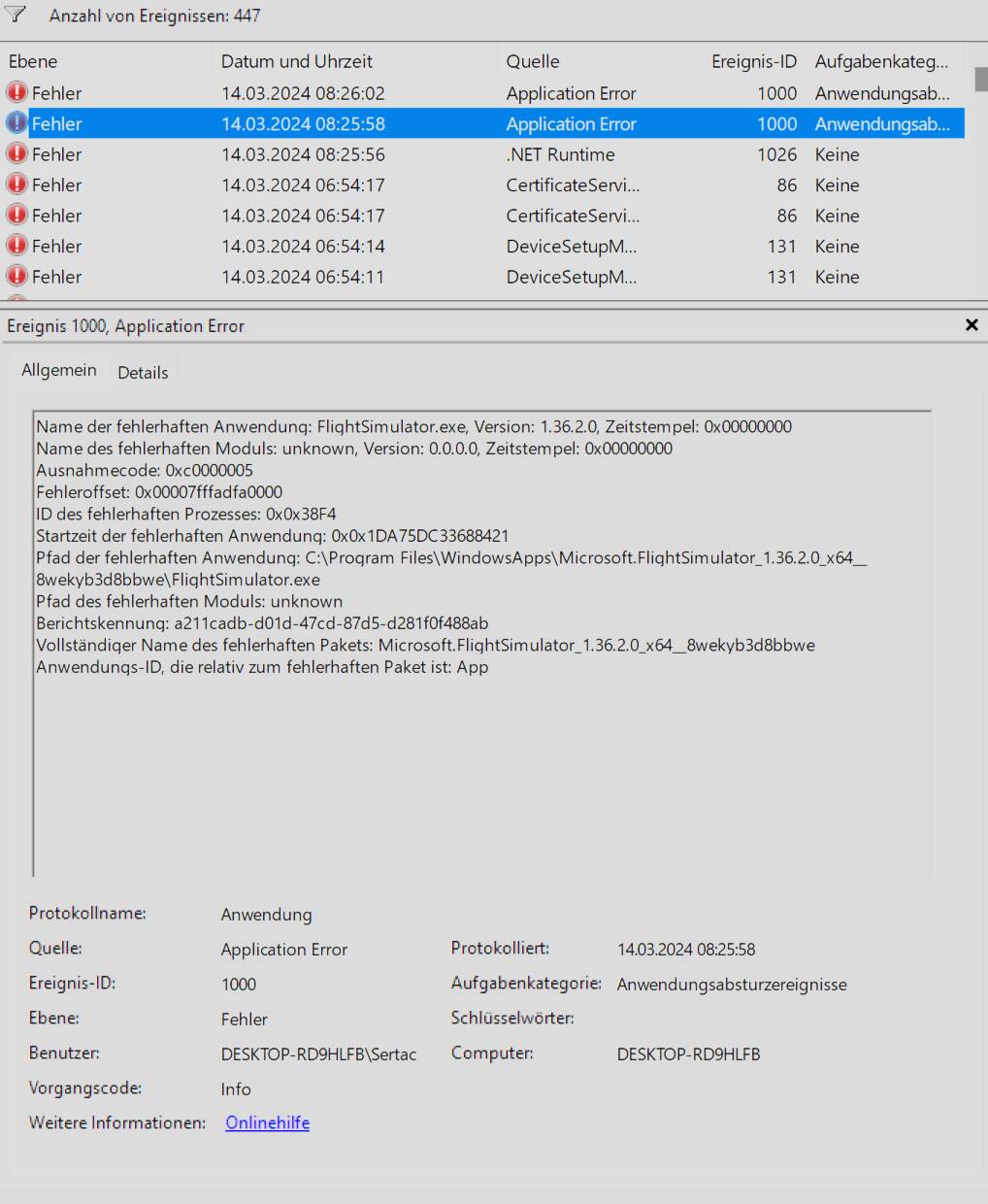Click the Berichtskennung line
The height and width of the screenshot is (1204, 988).
(262, 623)
